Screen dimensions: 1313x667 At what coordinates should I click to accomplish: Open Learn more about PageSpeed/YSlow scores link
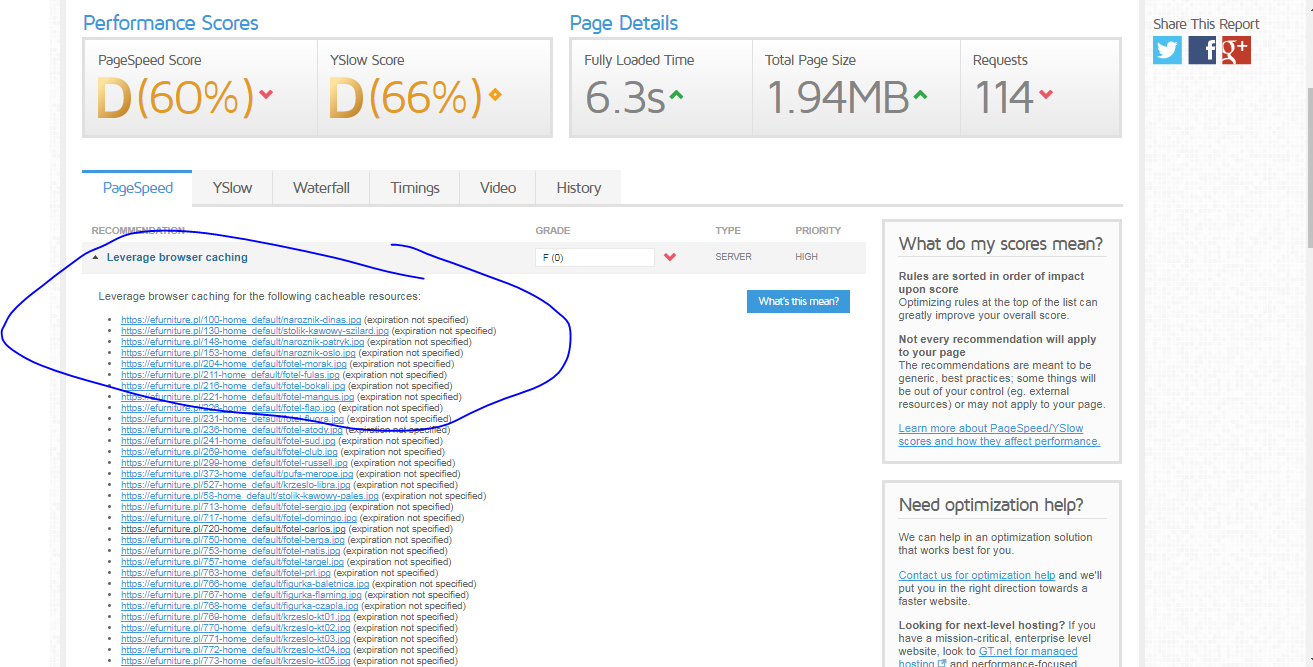(999, 435)
